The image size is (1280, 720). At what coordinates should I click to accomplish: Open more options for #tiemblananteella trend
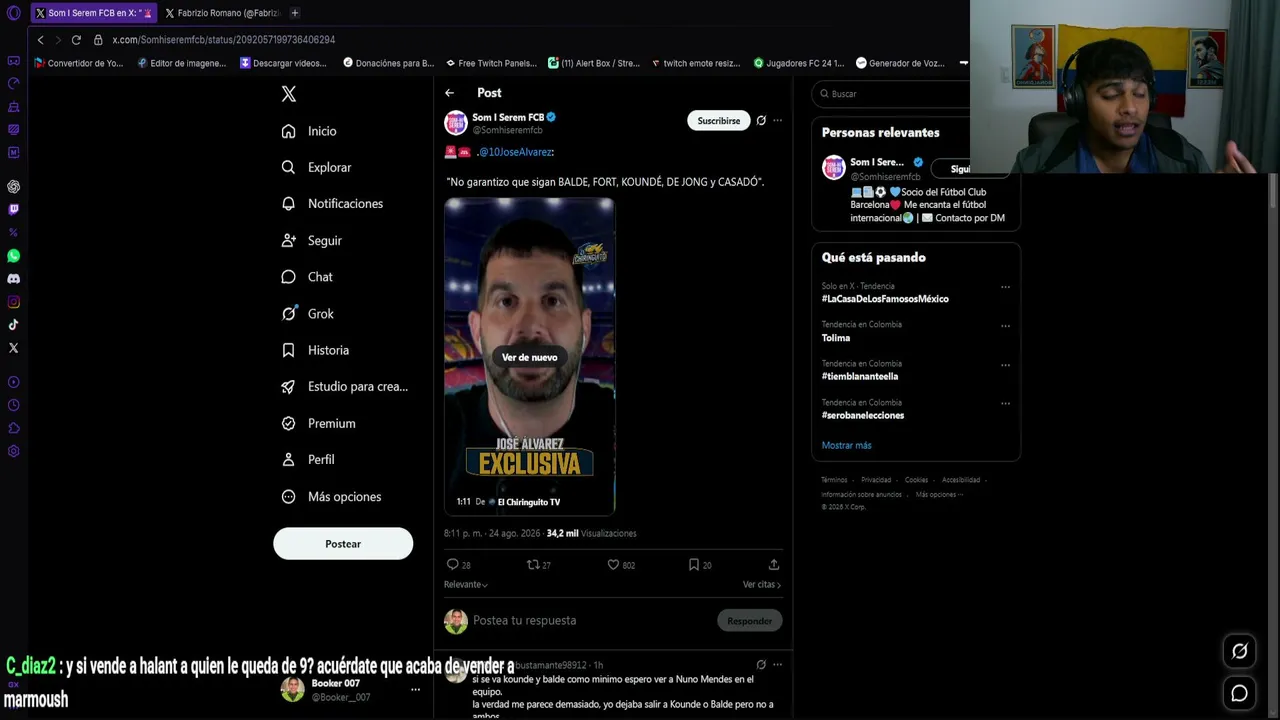pyautogui.click(x=1005, y=365)
